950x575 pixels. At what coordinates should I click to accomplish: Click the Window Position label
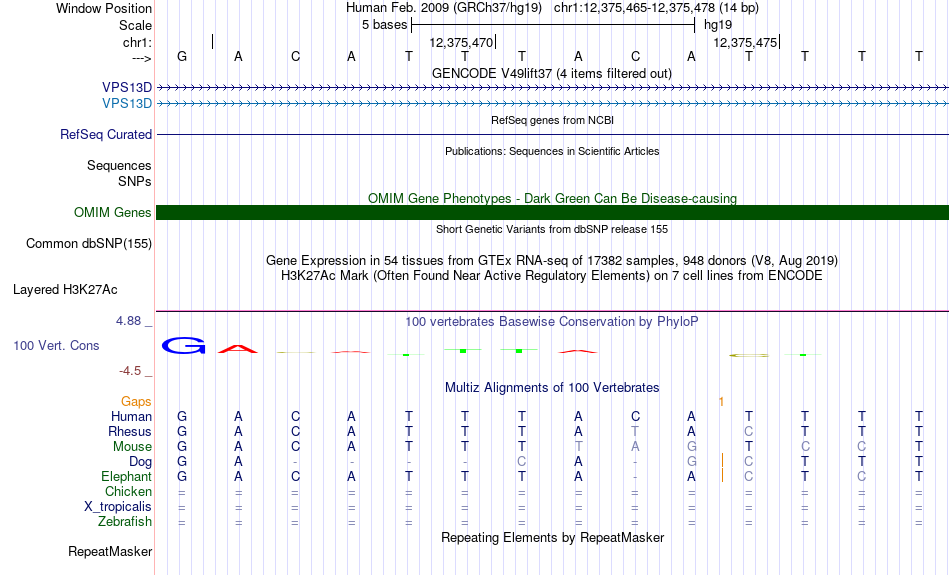pos(104,8)
